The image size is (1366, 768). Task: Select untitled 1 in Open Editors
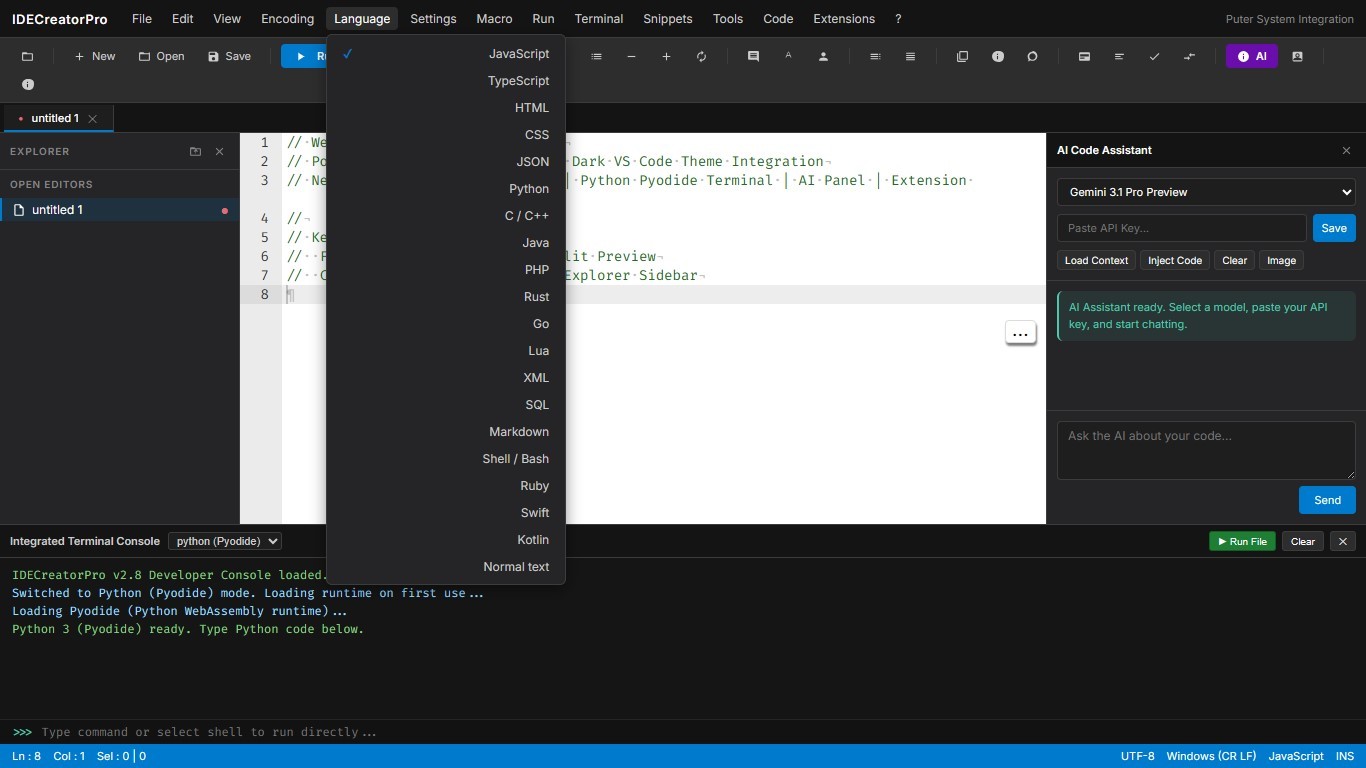click(x=120, y=210)
